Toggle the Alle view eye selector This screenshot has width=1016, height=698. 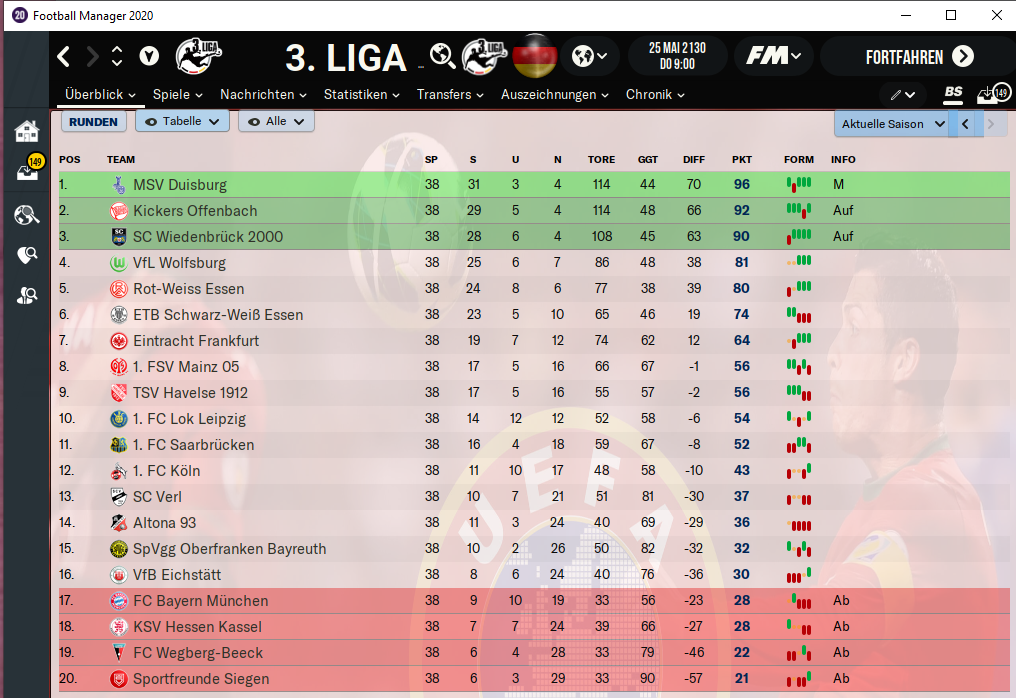tap(276, 121)
